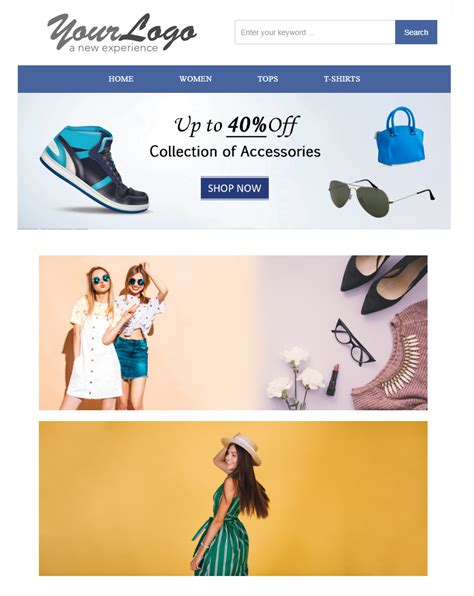
Task: Click the keyword search input field
Action: (315, 32)
